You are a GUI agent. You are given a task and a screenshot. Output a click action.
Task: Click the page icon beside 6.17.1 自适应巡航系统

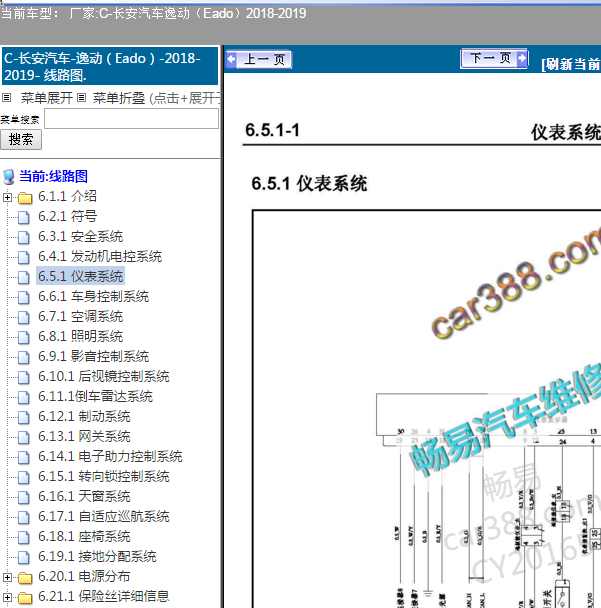(x=24, y=517)
